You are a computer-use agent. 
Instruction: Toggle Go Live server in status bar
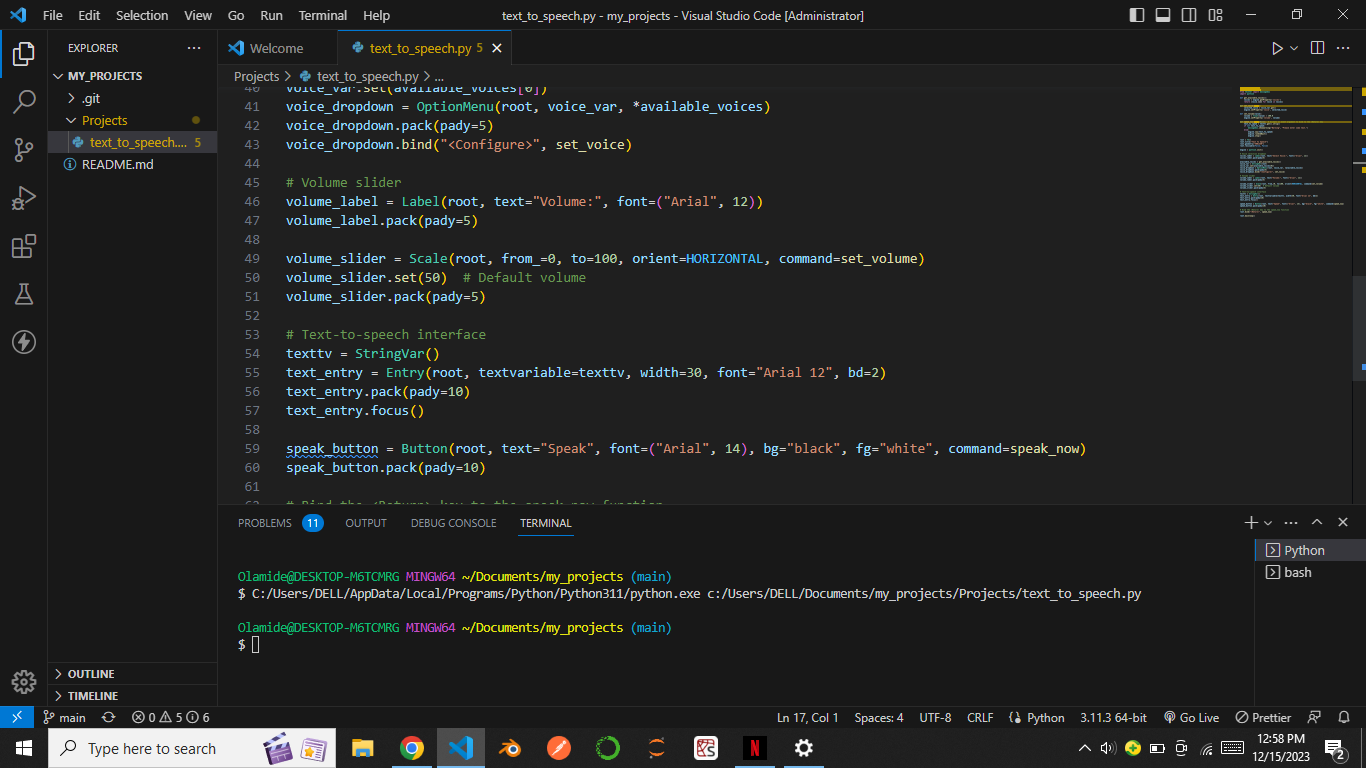pyautogui.click(x=1191, y=718)
